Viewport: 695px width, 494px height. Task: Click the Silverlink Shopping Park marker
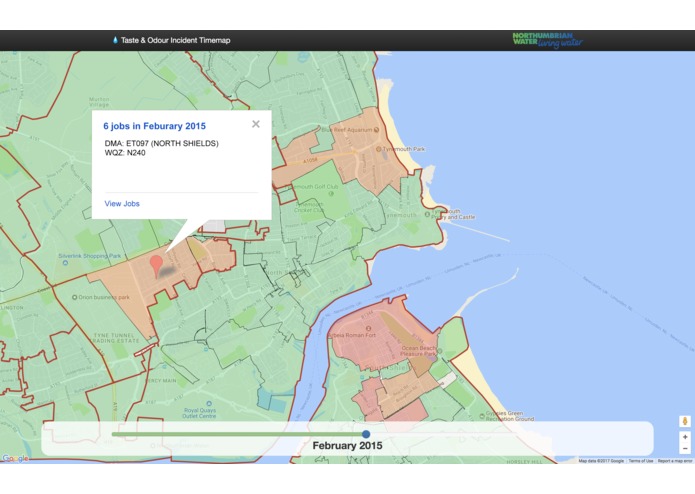click(x=65, y=263)
